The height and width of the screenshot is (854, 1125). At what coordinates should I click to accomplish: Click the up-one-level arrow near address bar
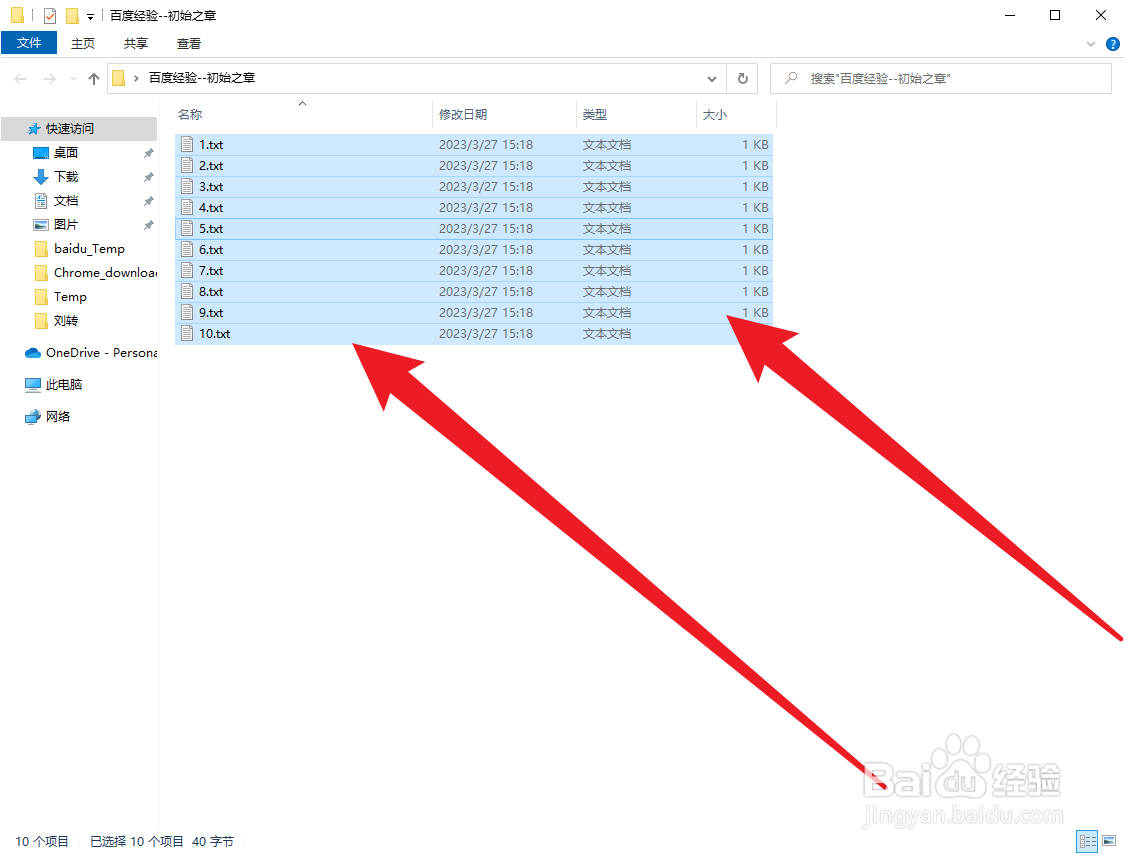pos(93,78)
